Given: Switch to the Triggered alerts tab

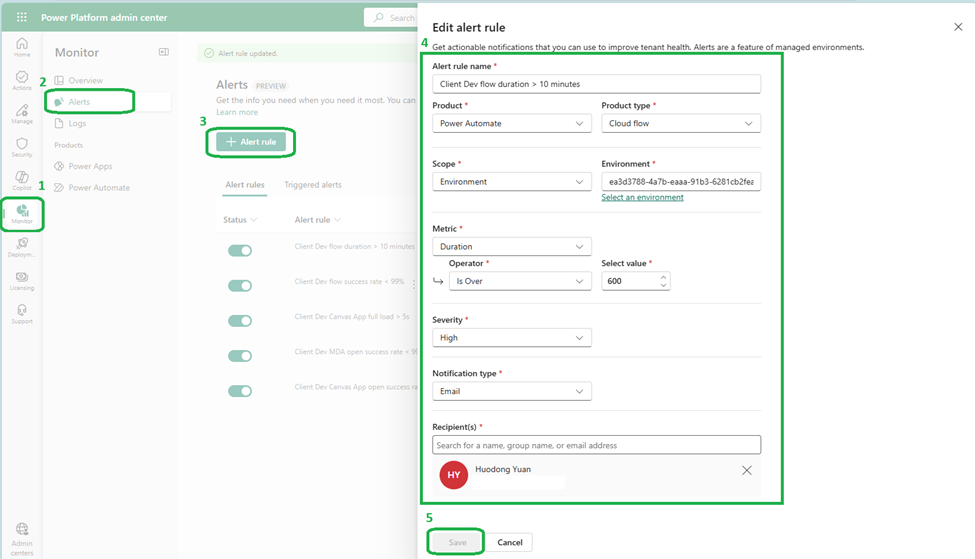Looking at the screenshot, I should (x=313, y=185).
